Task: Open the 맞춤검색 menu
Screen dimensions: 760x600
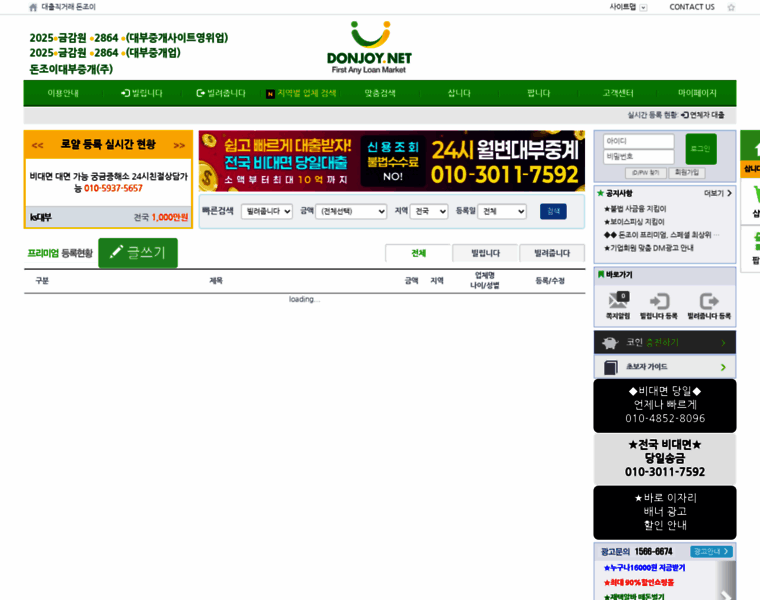Action: [x=380, y=93]
